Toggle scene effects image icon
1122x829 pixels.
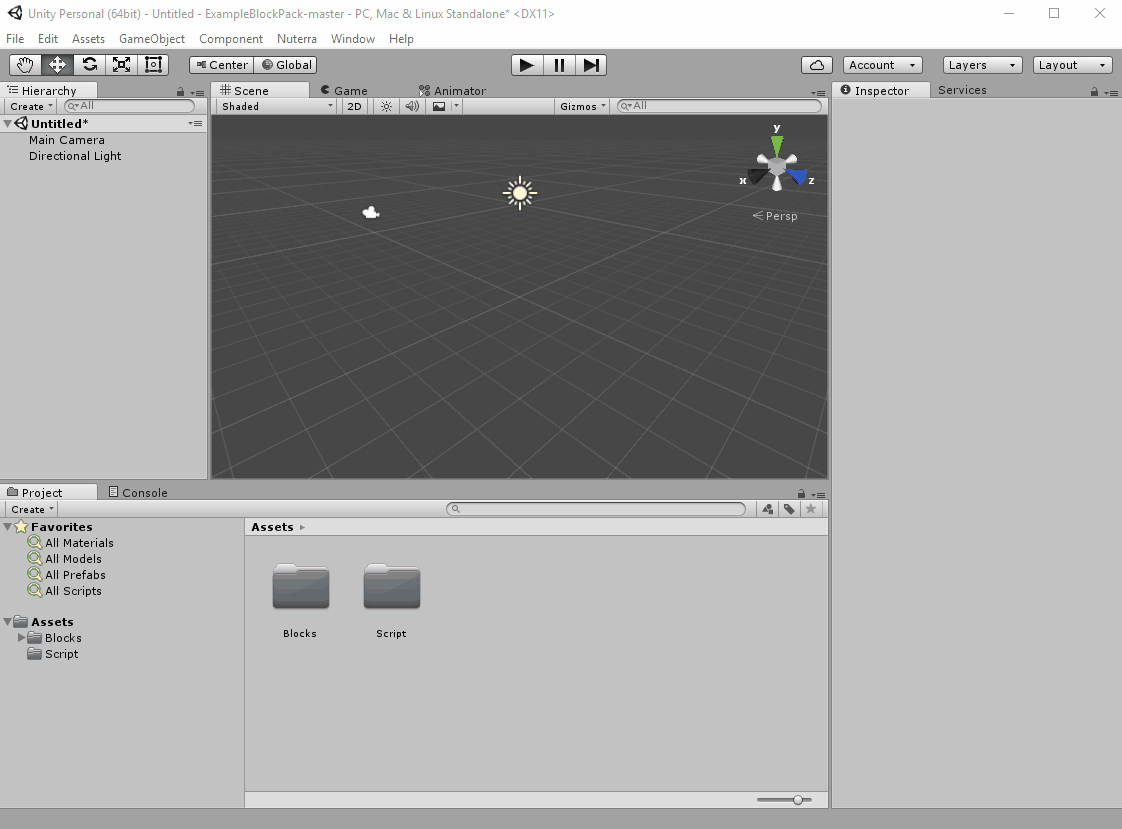click(439, 106)
